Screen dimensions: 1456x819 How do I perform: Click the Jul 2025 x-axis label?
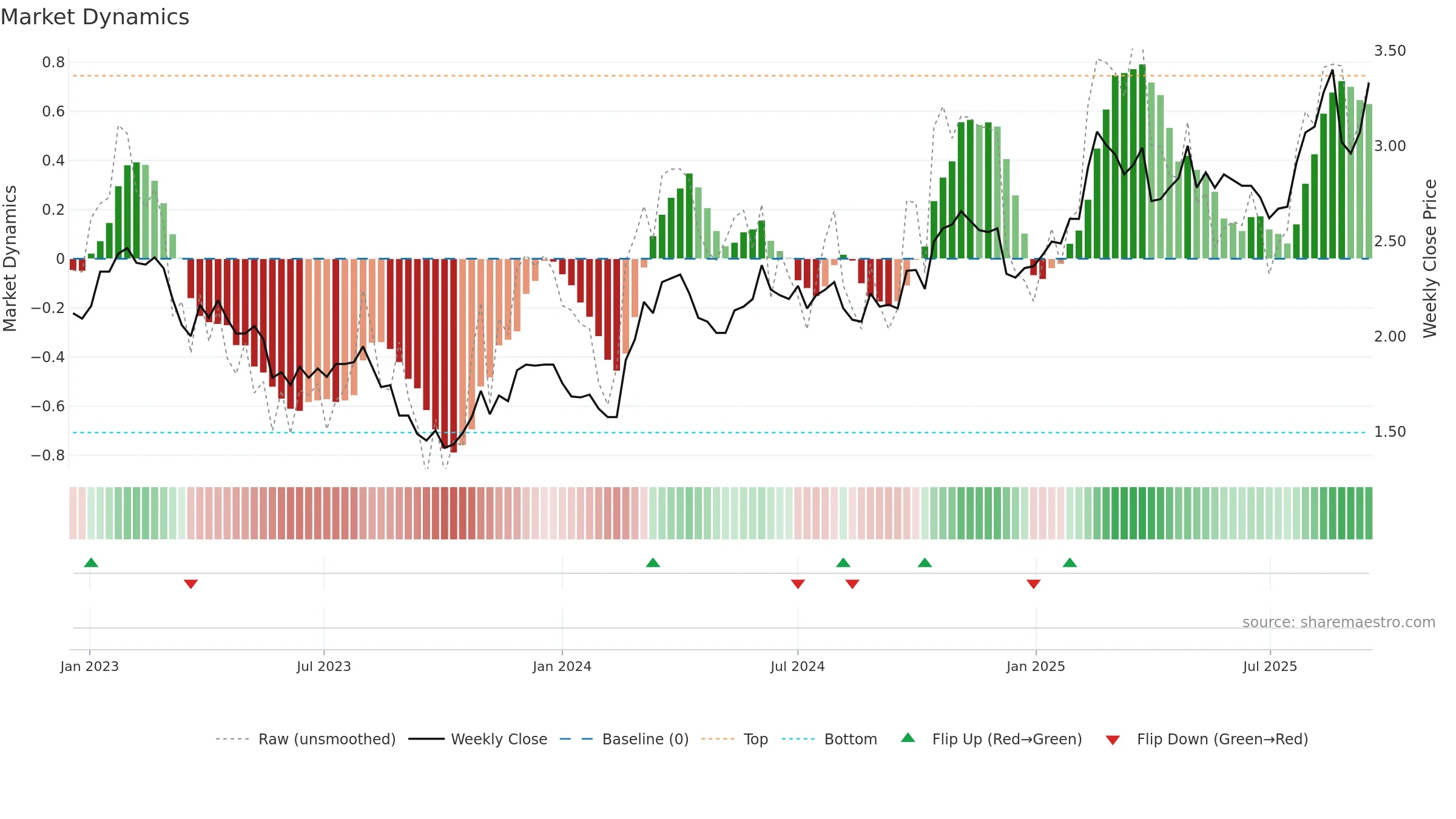(x=1270, y=666)
